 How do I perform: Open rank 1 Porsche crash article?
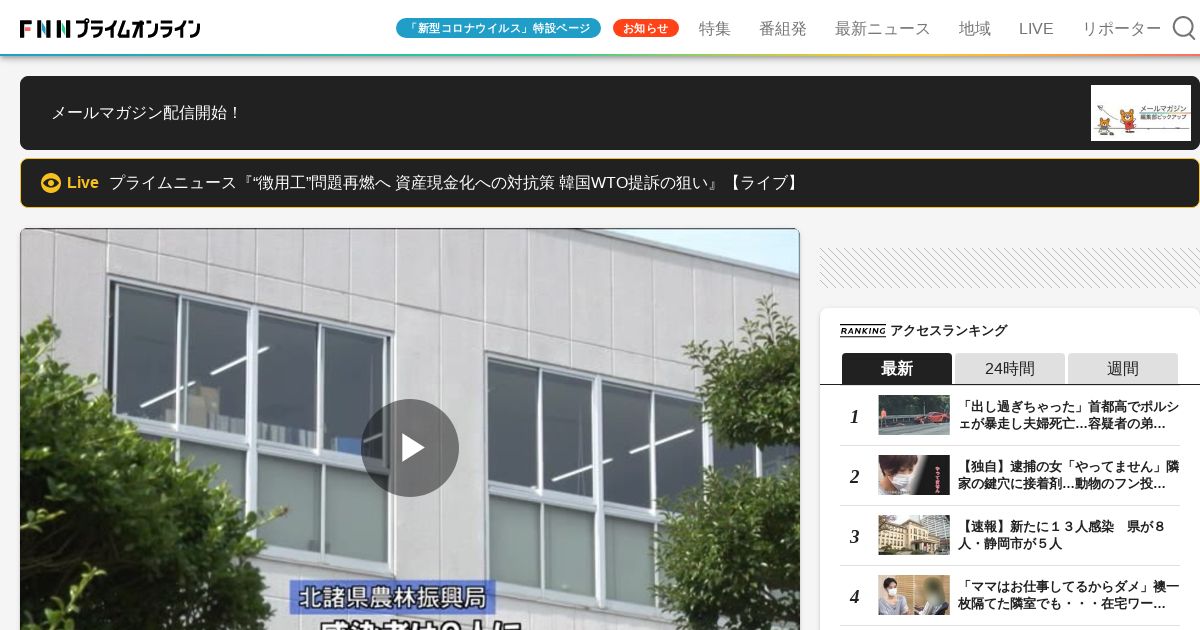1068,415
